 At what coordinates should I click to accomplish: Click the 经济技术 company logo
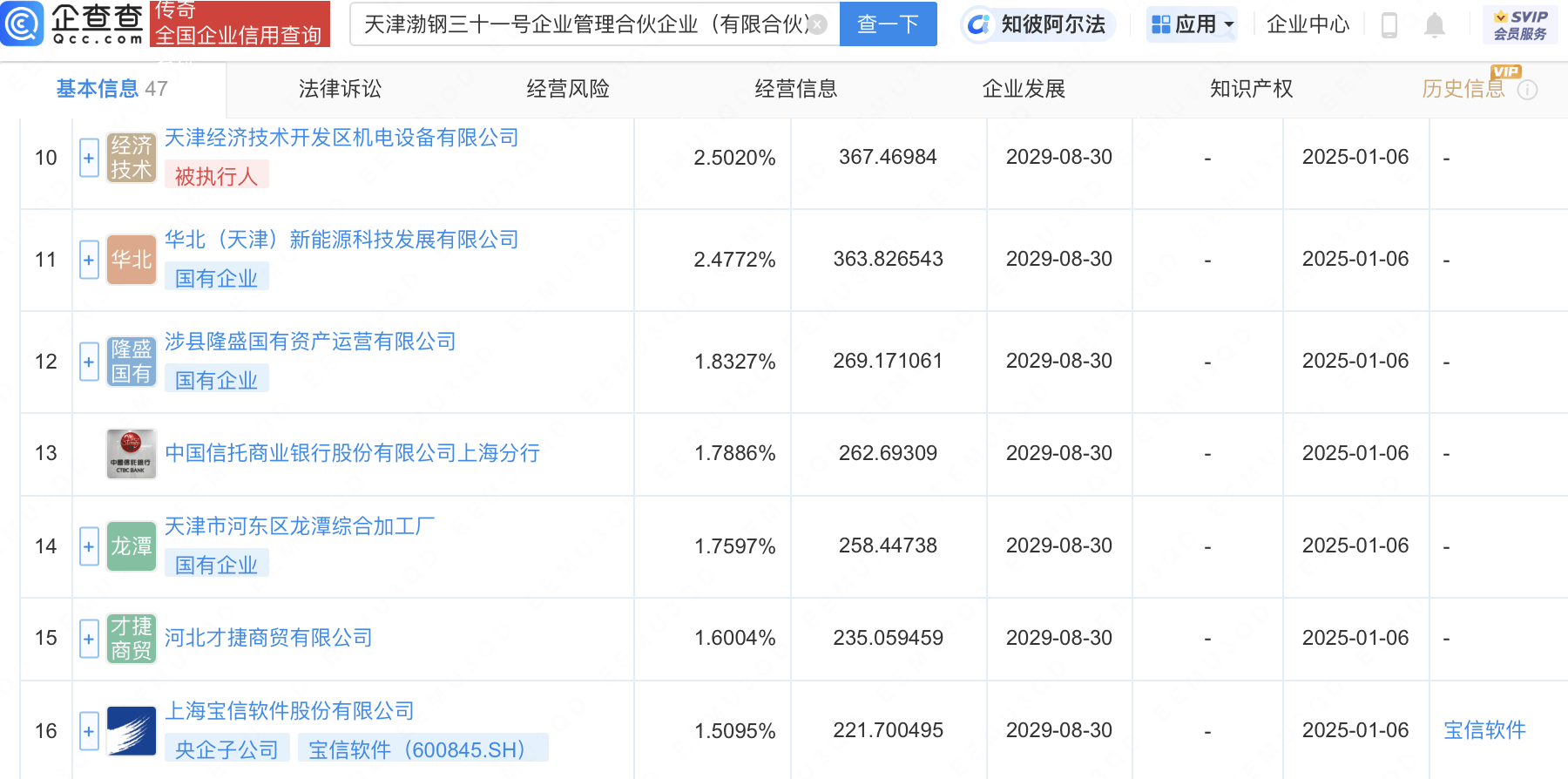click(x=132, y=158)
